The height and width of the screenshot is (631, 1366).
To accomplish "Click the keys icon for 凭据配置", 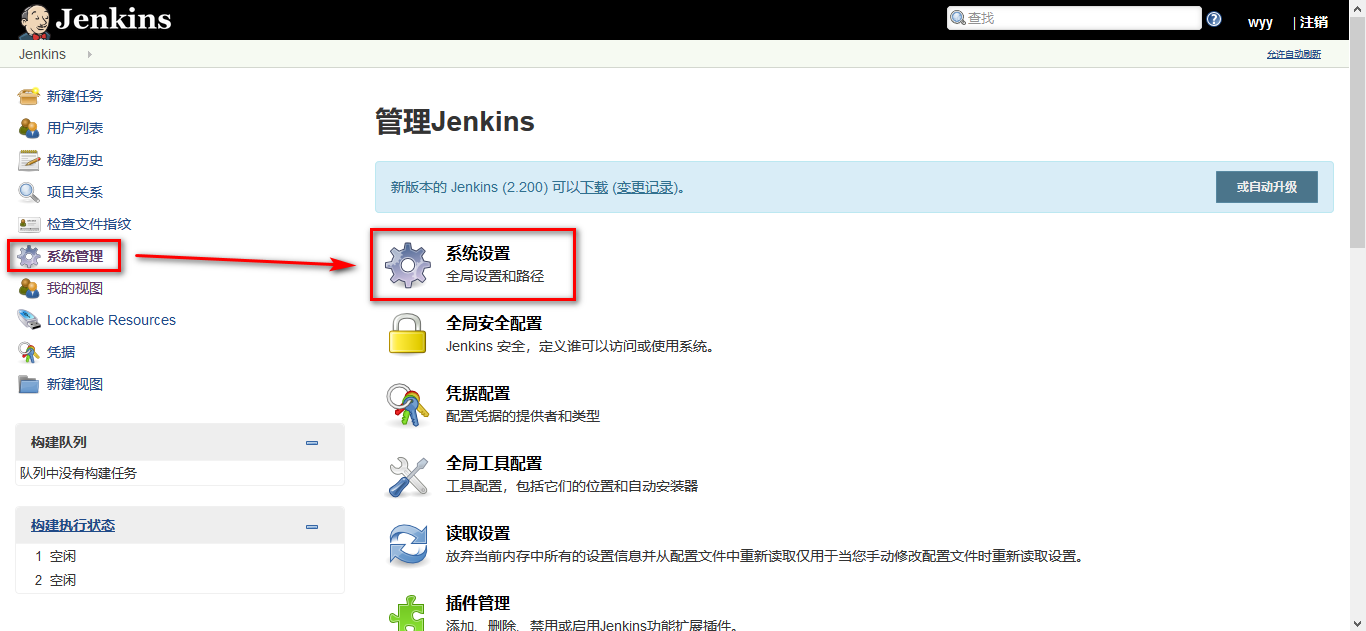I will coord(408,405).
